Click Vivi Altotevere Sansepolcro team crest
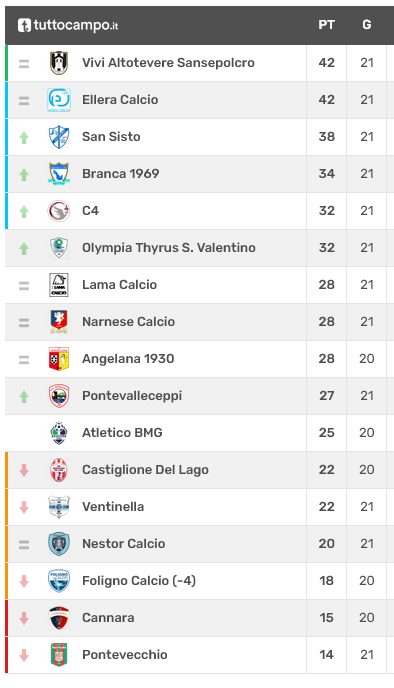394x688 pixels. (x=59, y=63)
